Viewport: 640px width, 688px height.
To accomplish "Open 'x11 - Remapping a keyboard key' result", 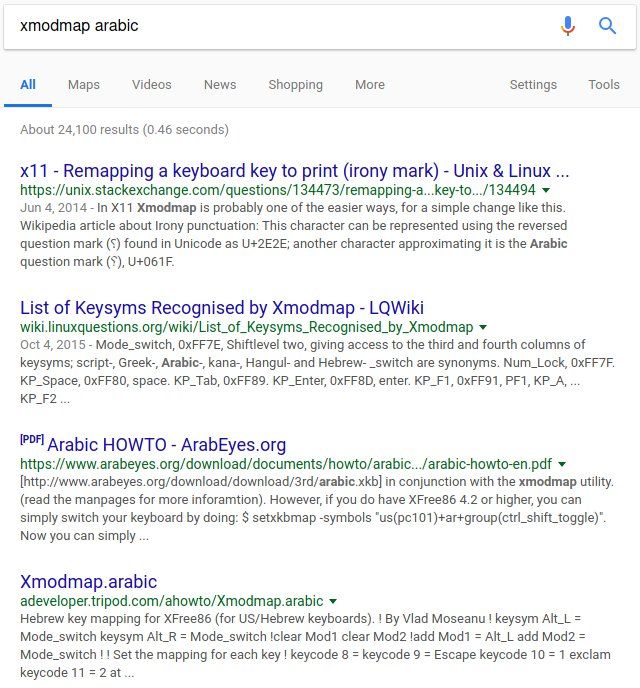I will pos(294,171).
